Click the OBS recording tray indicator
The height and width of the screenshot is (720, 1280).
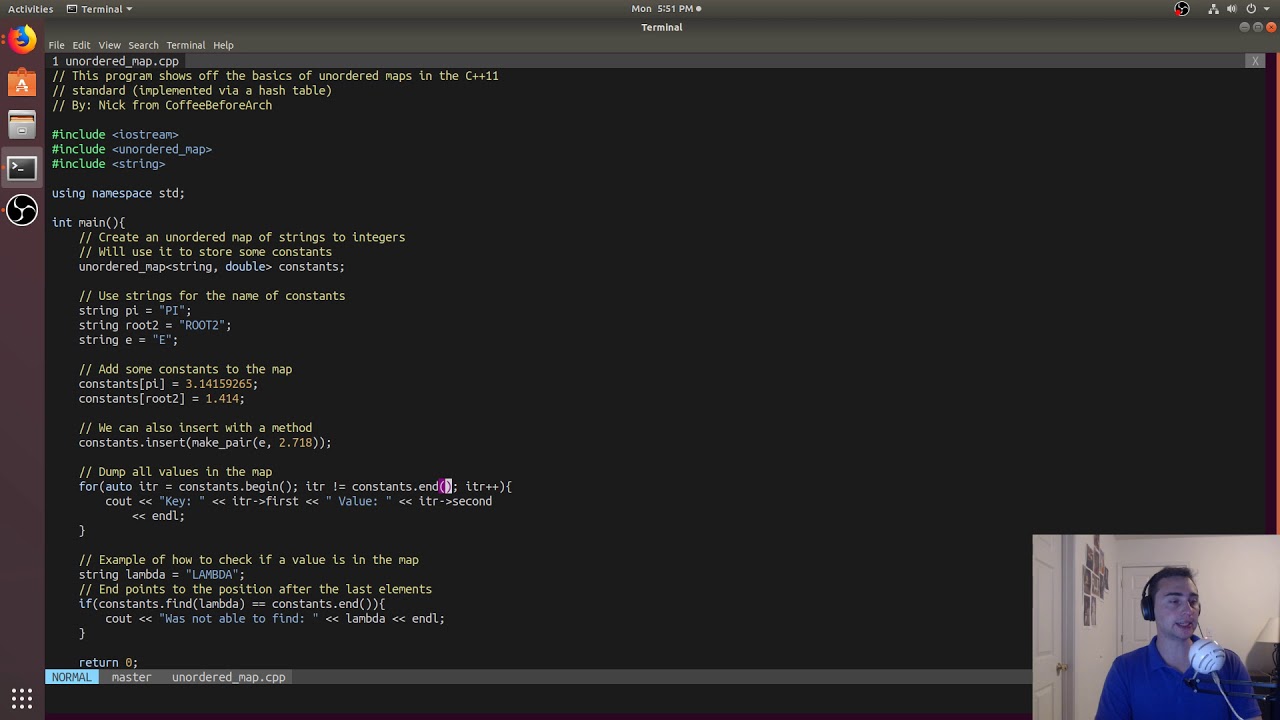coord(1182,9)
